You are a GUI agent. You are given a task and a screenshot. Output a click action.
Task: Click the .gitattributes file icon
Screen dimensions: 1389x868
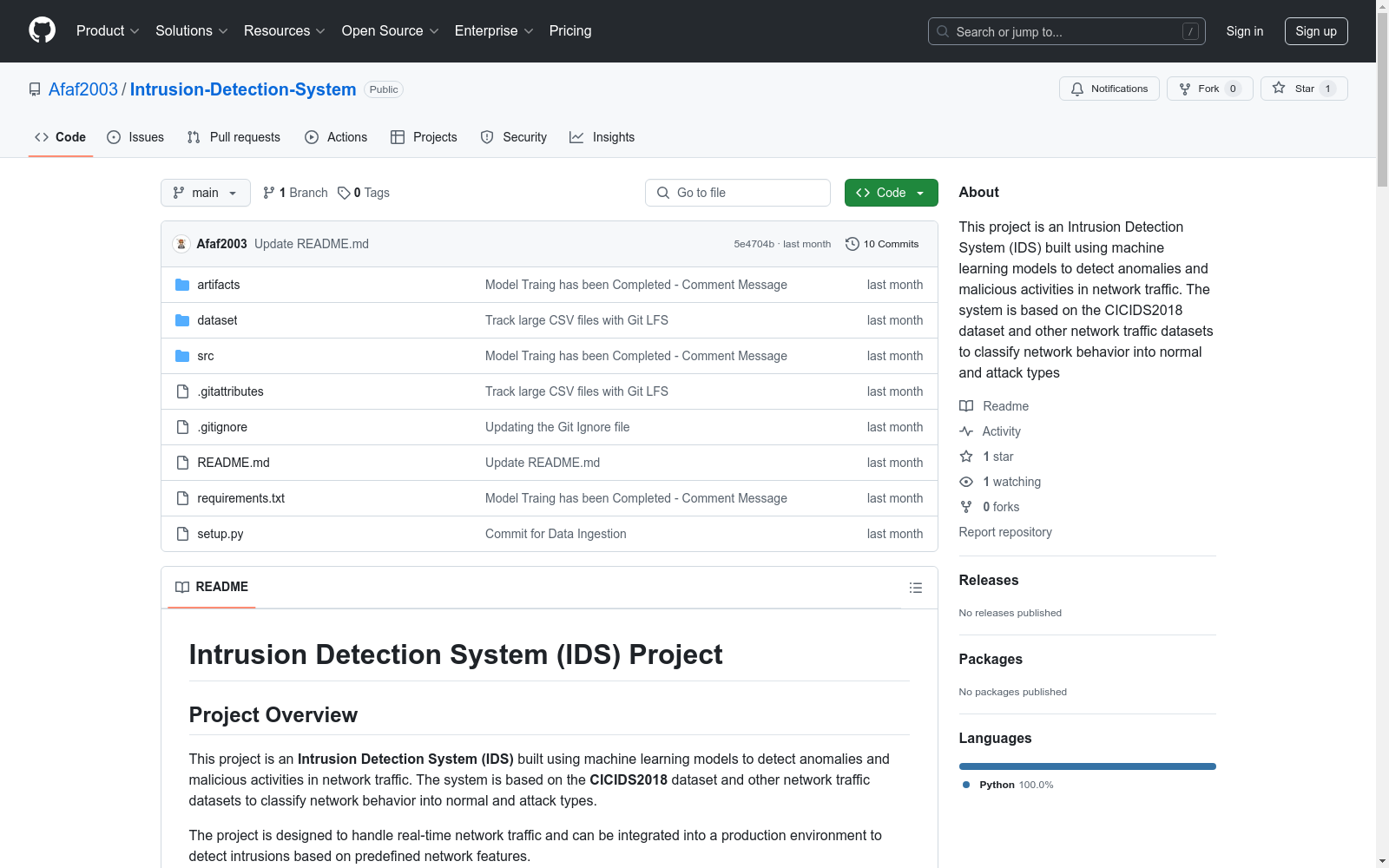coord(182,391)
